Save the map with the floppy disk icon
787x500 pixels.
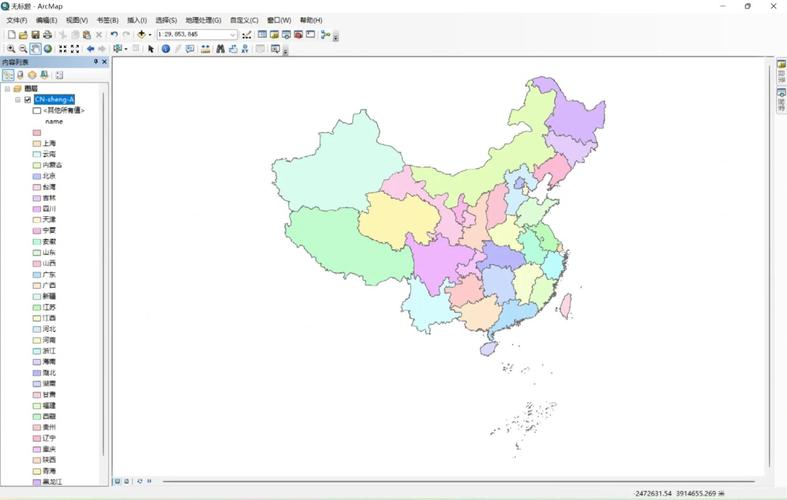pyautogui.click(x=36, y=35)
